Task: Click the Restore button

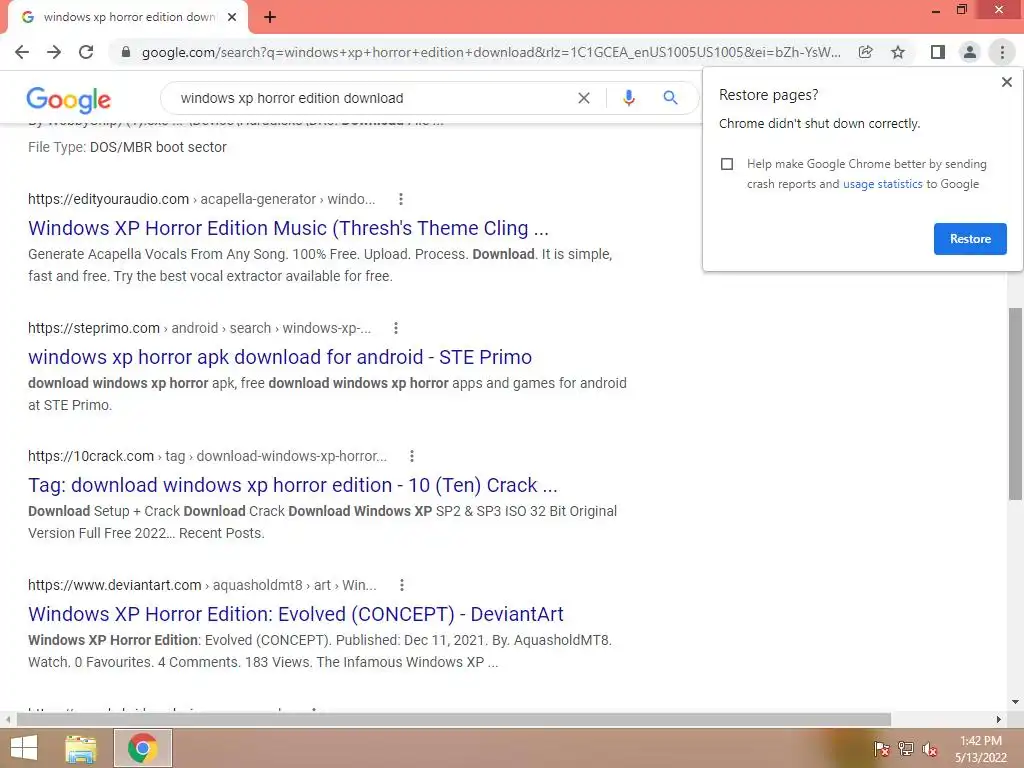Action: point(970,239)
